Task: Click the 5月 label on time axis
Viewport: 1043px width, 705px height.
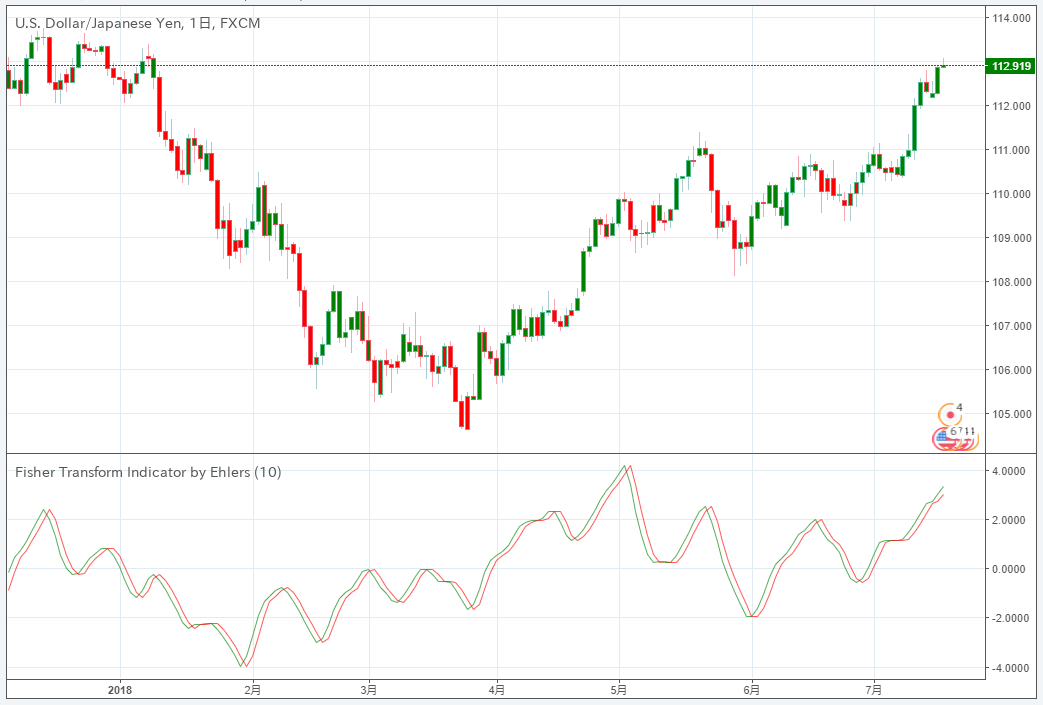Action: coord(619,690)
